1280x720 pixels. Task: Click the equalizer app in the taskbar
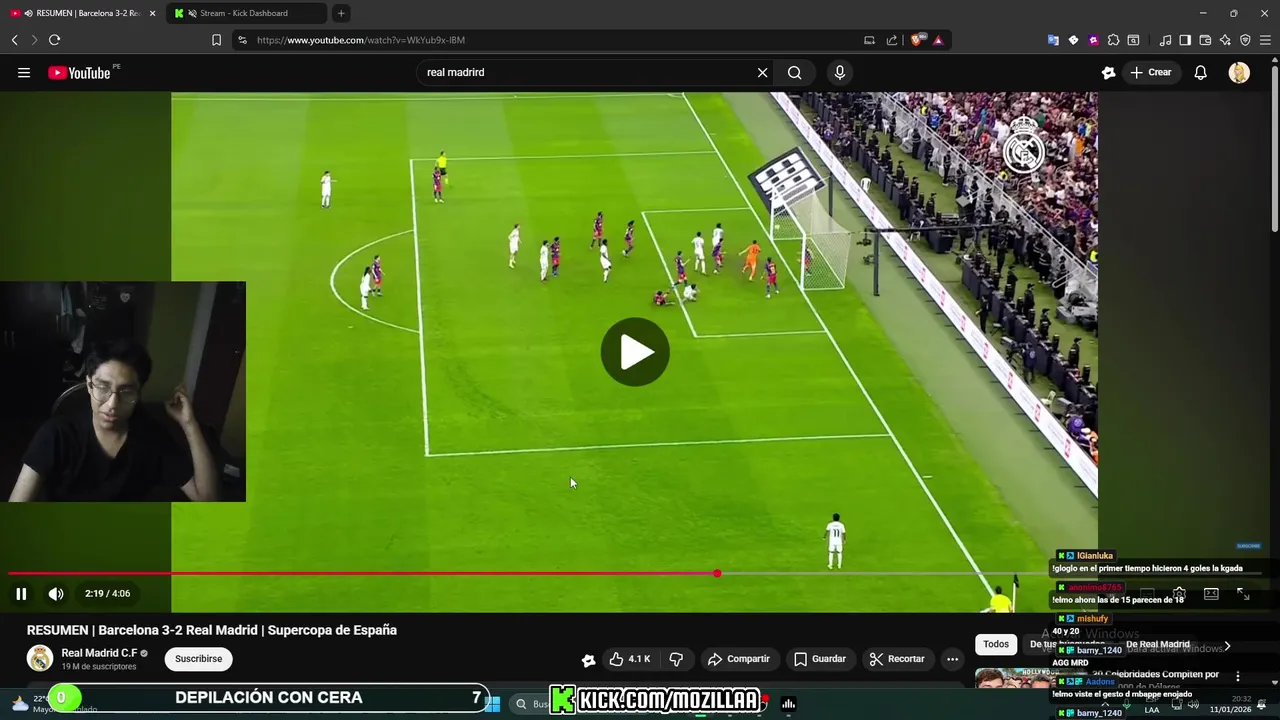pos(788,704)
